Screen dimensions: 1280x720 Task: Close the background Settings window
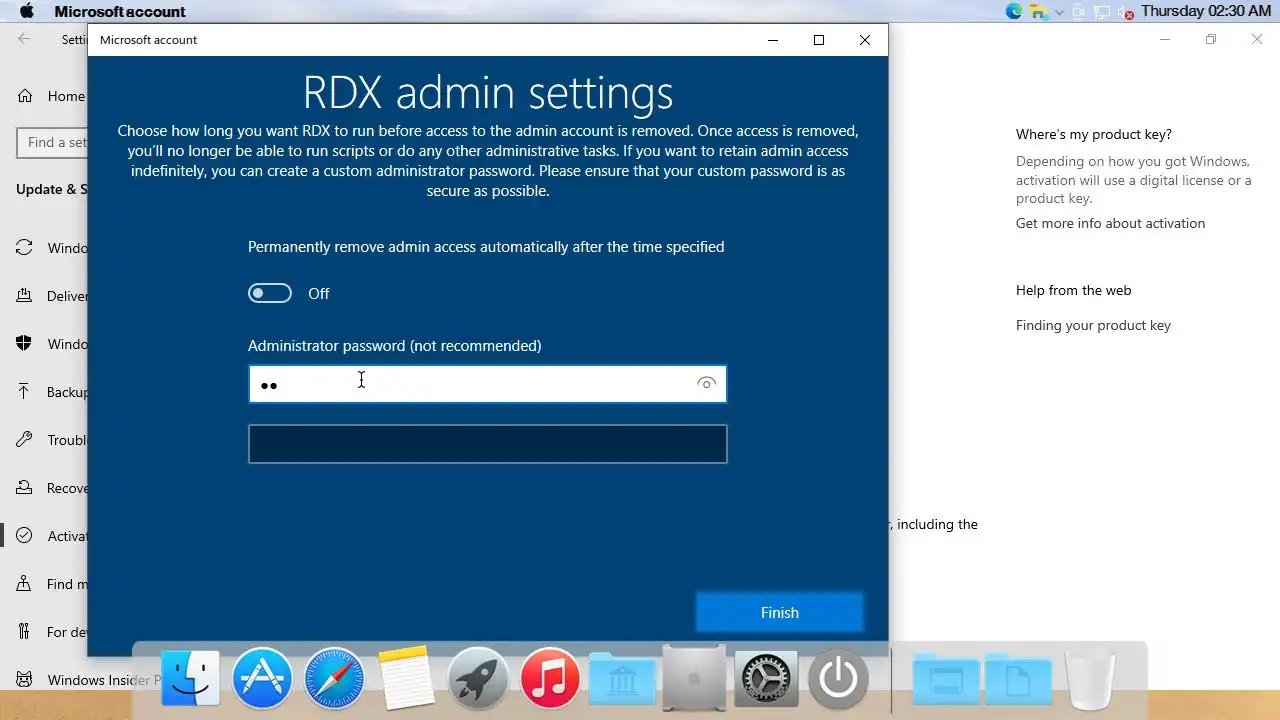point(1257,39)
